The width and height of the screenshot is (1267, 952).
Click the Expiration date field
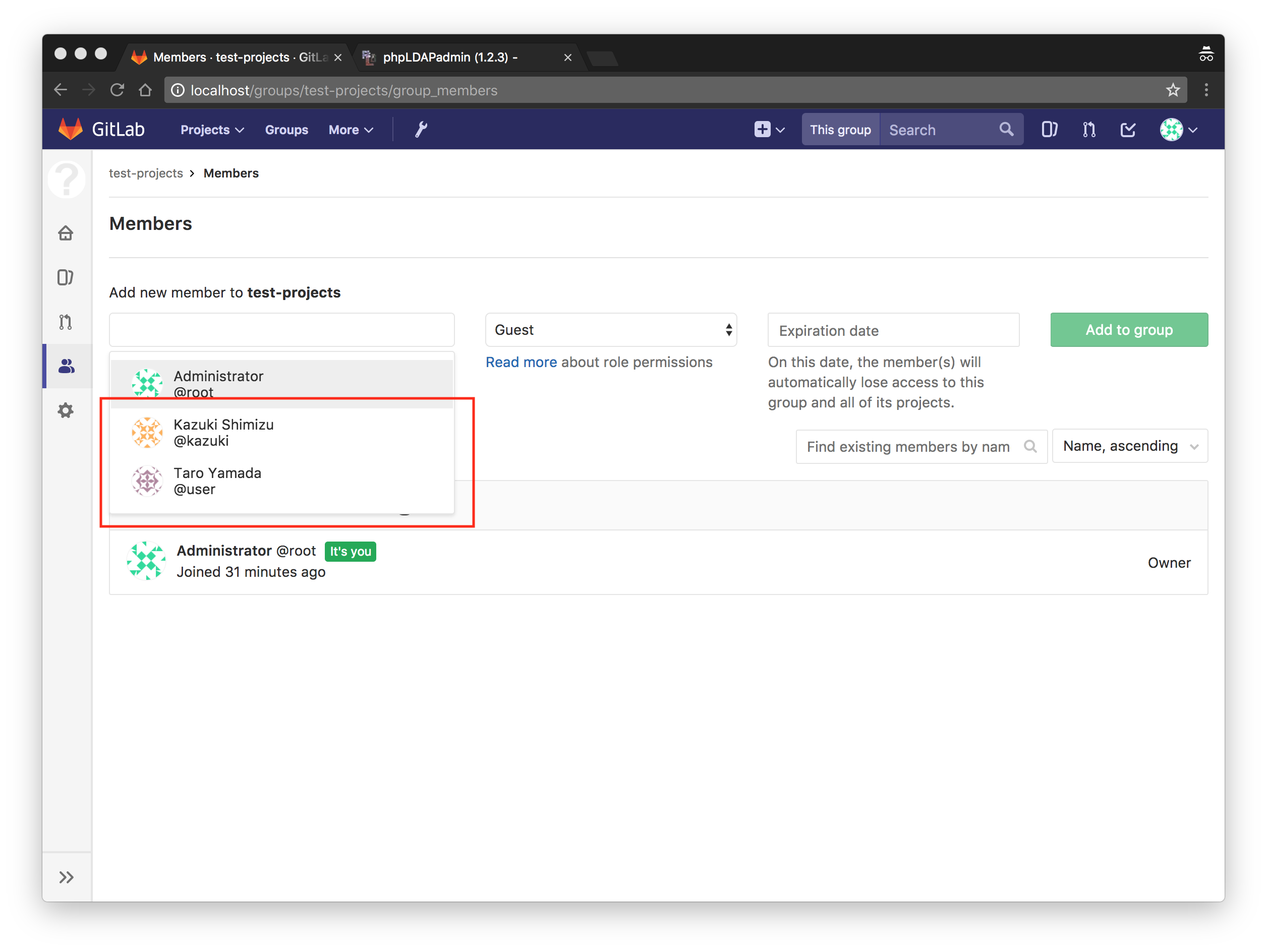point(893,330)
